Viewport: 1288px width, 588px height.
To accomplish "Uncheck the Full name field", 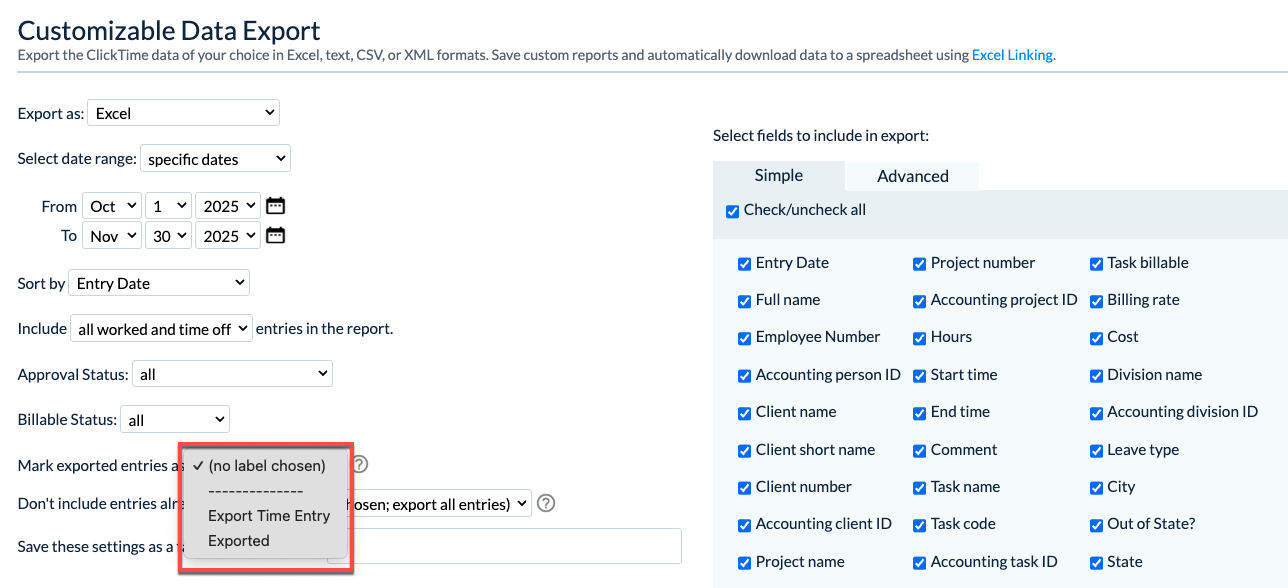I will coord(745,301).
